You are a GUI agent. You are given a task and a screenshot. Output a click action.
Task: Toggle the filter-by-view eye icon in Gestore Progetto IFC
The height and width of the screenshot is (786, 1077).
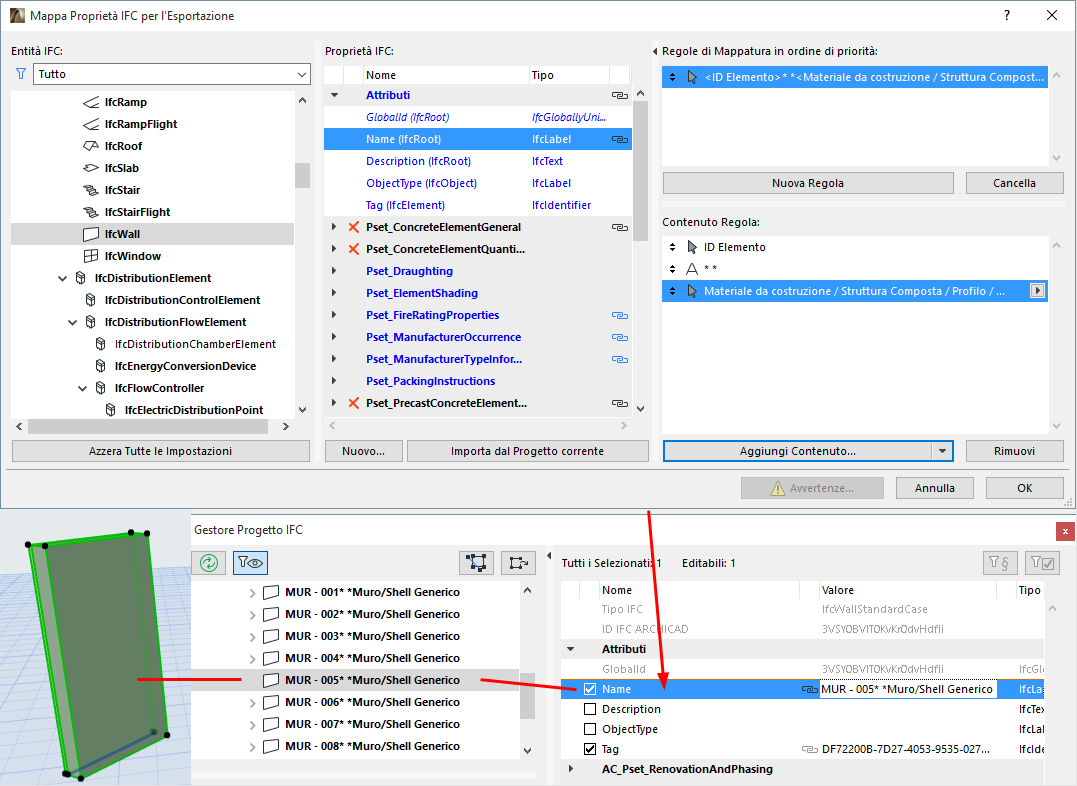point(250,563)
